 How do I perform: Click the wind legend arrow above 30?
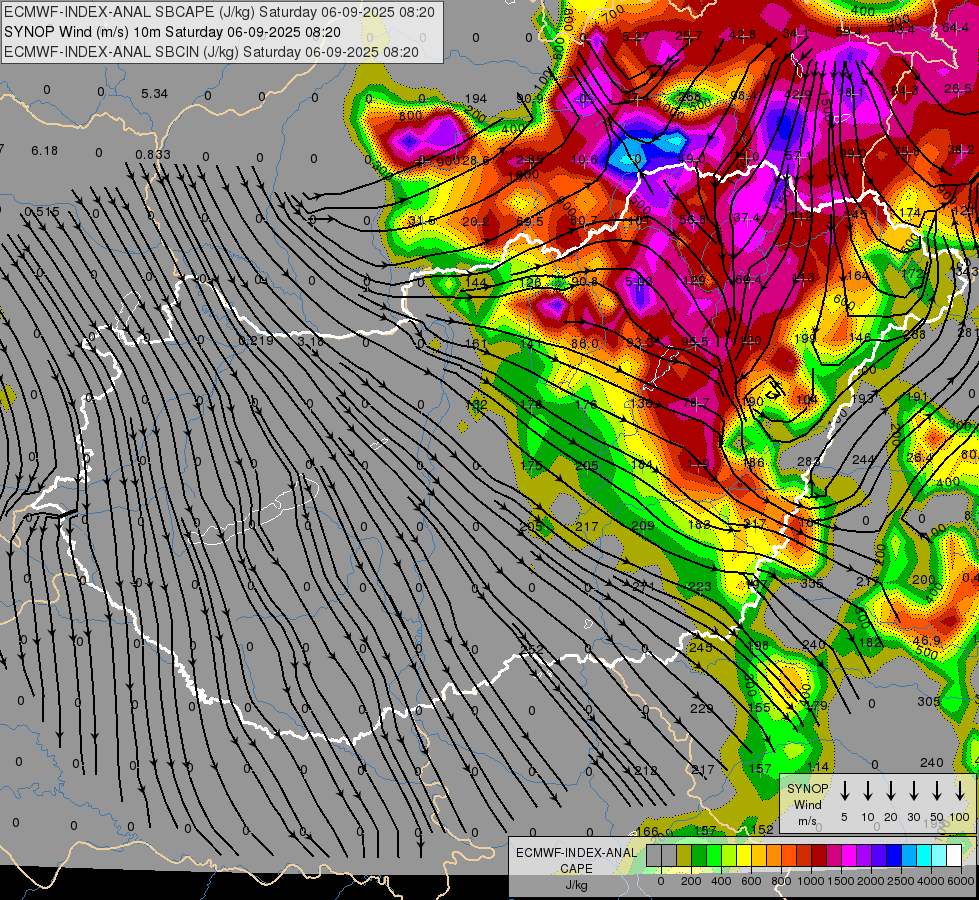coord(913,790)
